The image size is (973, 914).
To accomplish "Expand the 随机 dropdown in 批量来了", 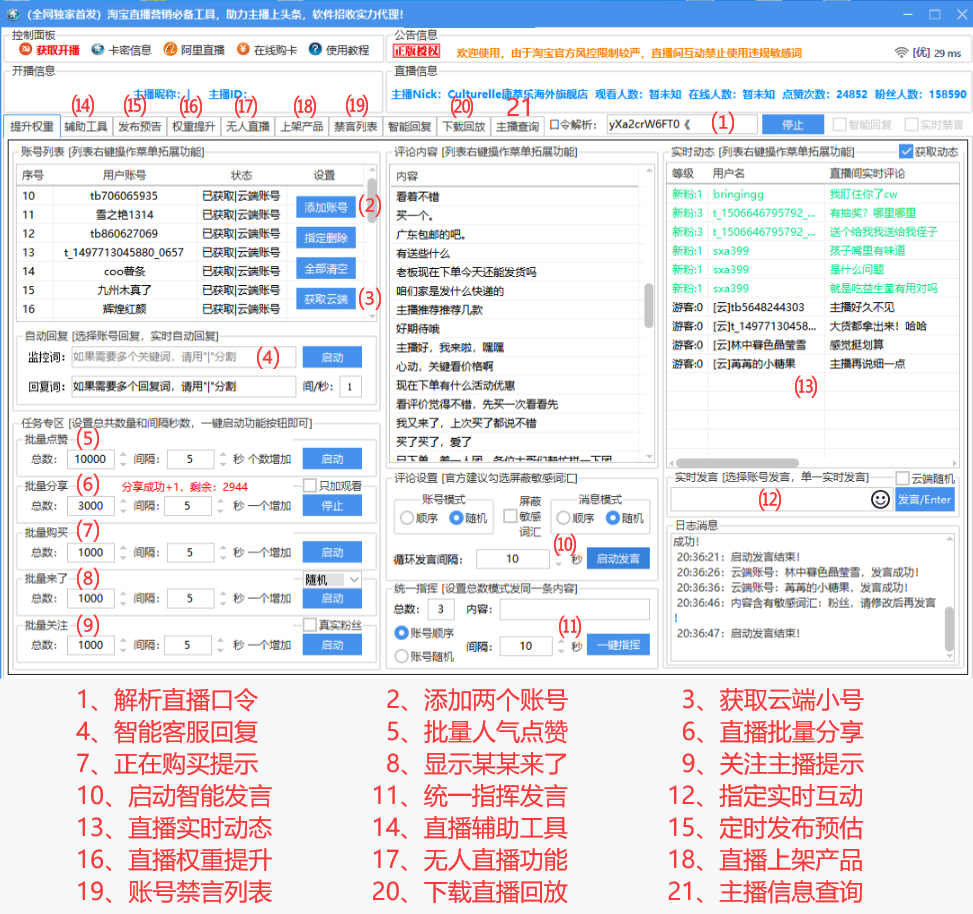I will pos(354,579).
